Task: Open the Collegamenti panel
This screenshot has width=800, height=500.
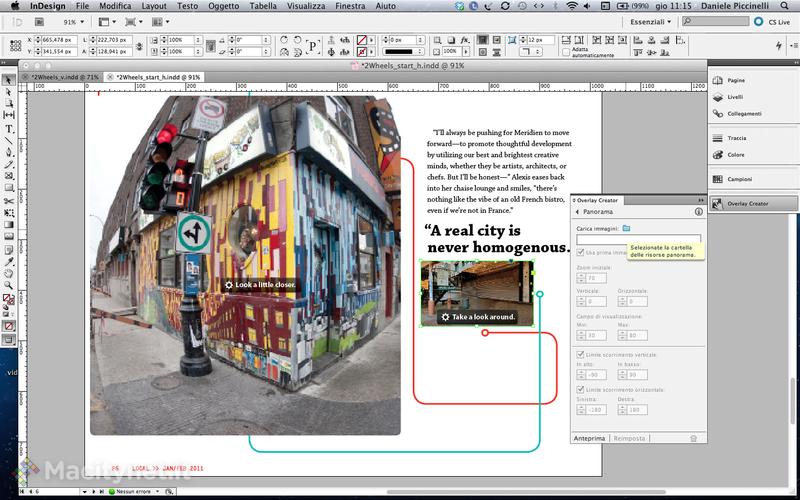Action: [x=743, y=114]
